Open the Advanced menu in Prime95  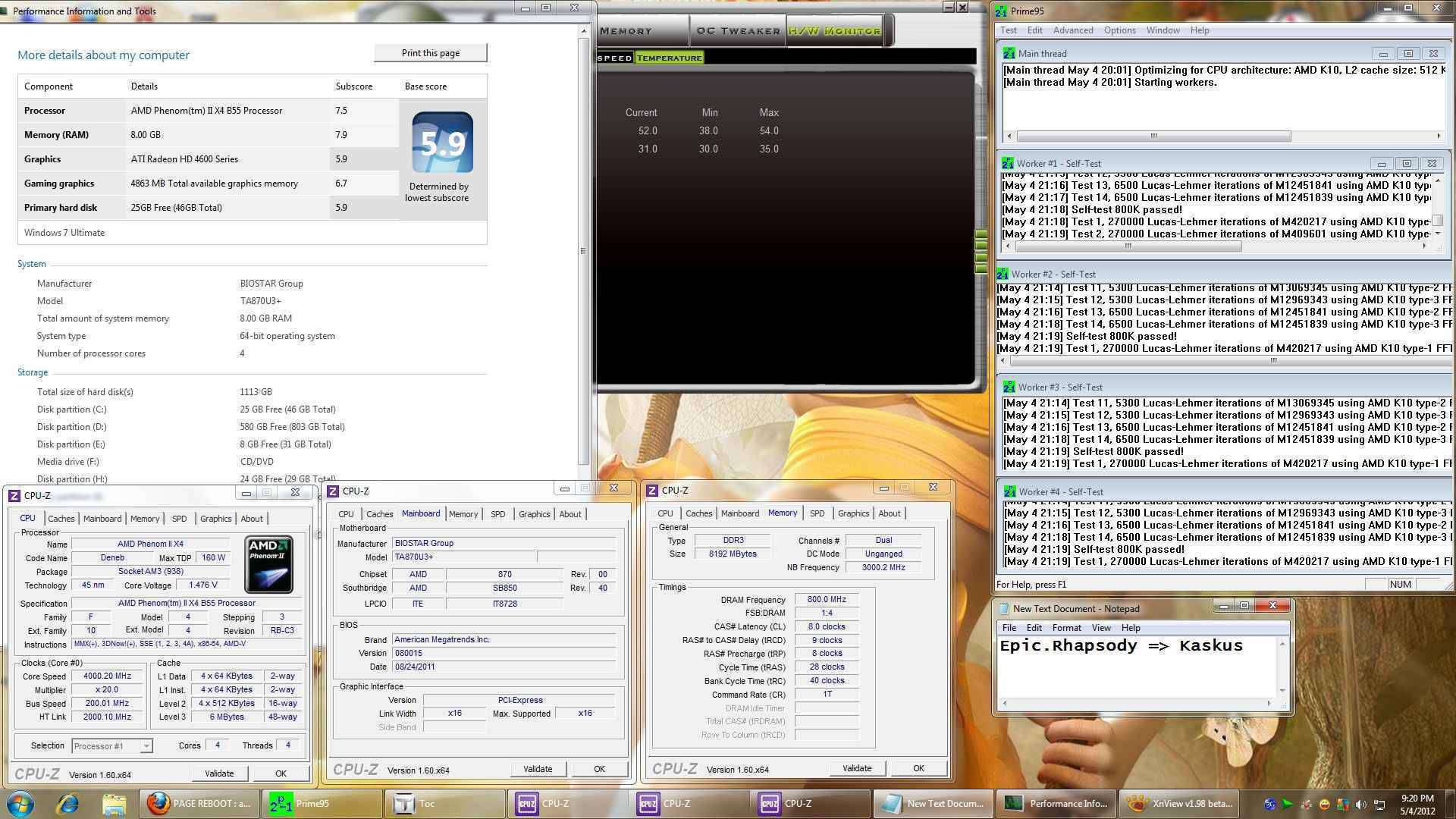pyautogui.click(x=1073, y=30)
